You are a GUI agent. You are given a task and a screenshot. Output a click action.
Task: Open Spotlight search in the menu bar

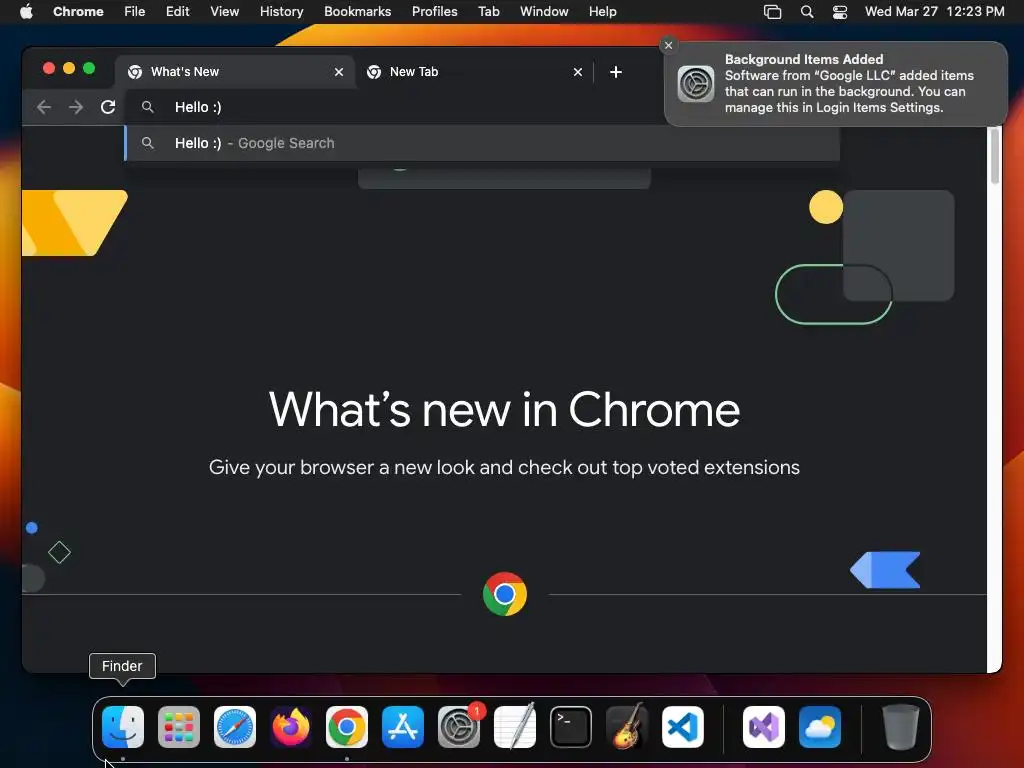[807, 12]
